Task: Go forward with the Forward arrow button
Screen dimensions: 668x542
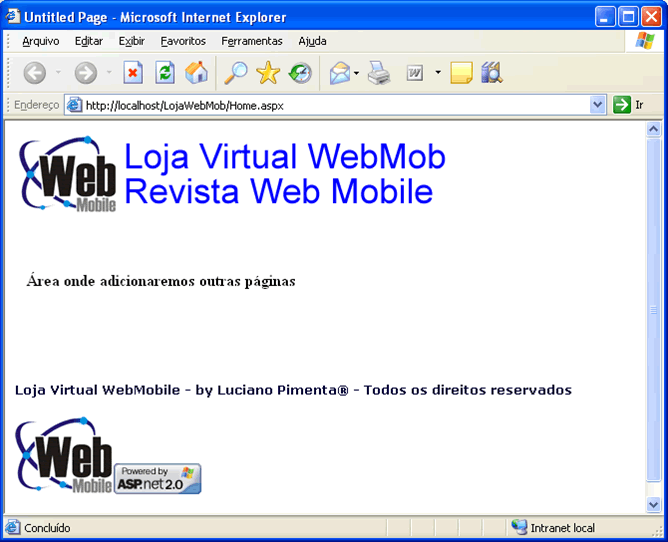Action: tap(86, 73)
